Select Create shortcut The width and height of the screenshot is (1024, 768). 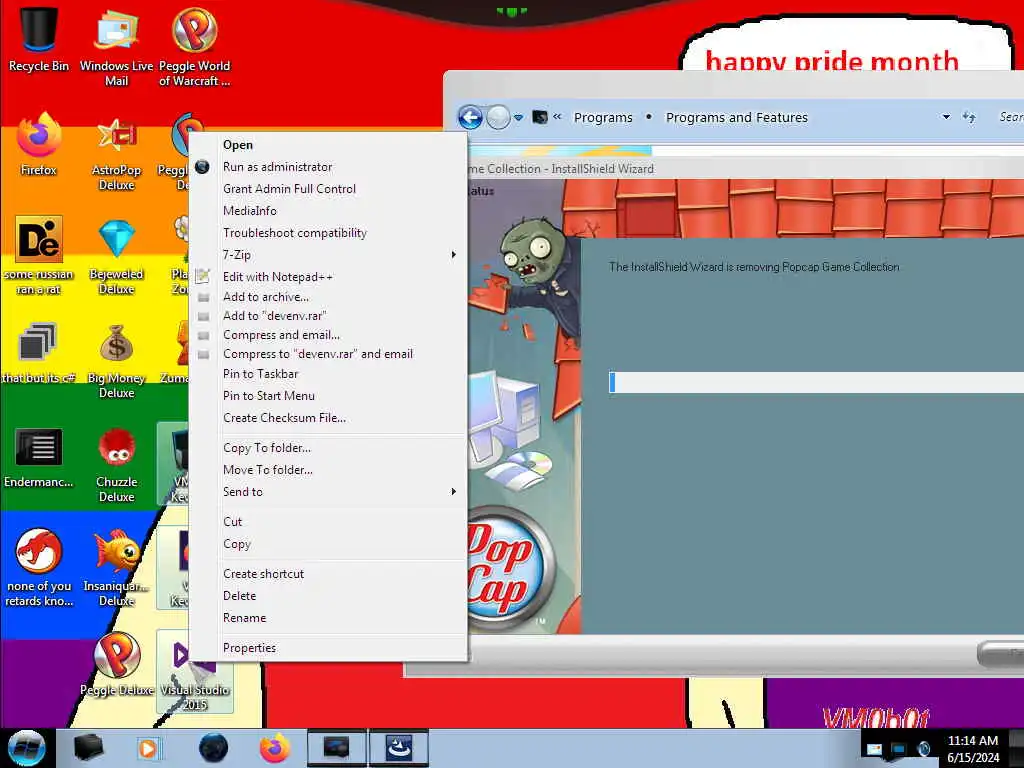[263, 574]
